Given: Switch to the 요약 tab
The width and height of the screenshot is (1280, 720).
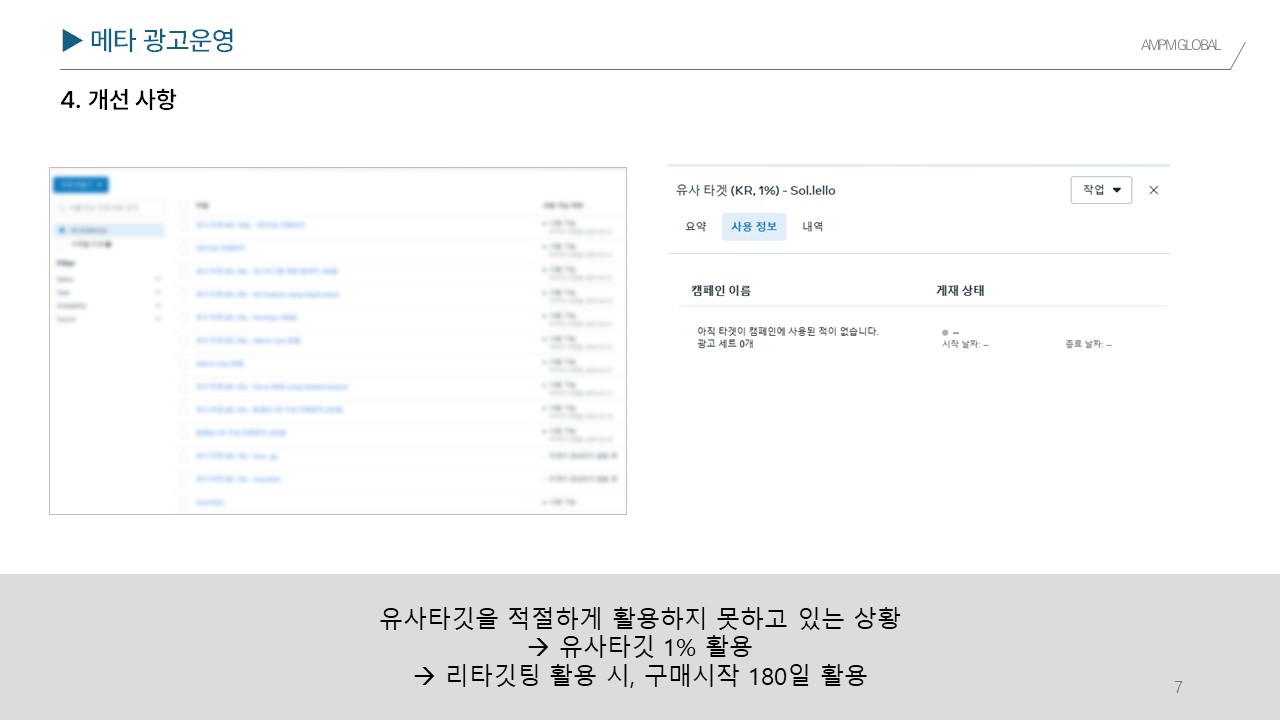Looking at the screenshot, I should click(x=695, y=227).
